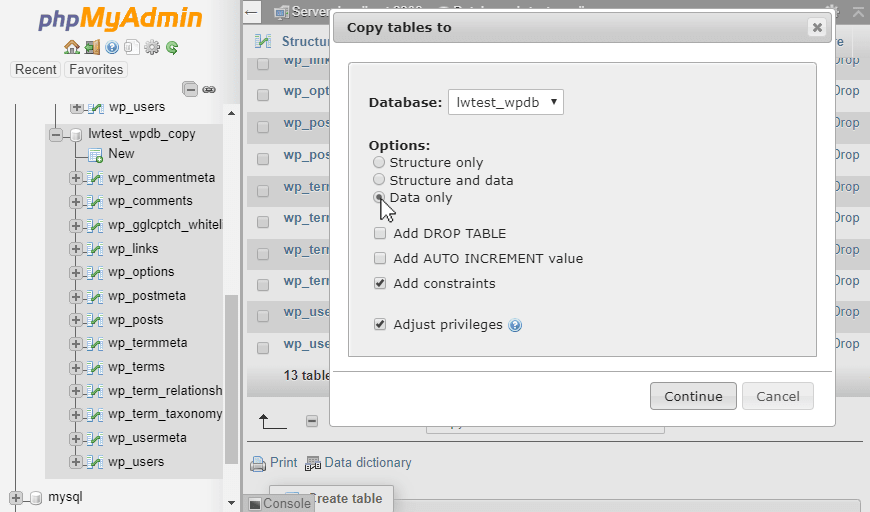The height and width of the screenshot is (512, 870).
Task: Open the Data dictionary link
Action: pos(368,463)
